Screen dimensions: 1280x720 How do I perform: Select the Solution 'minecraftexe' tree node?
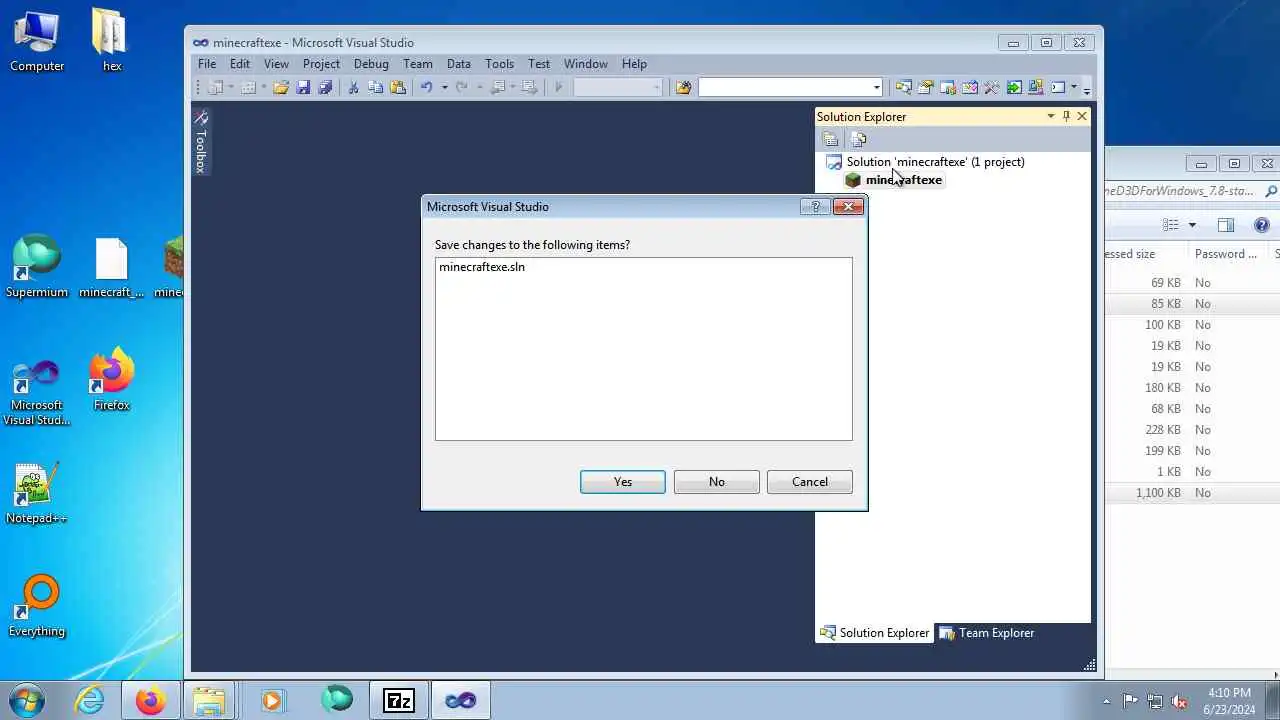(x=935, y=162)
